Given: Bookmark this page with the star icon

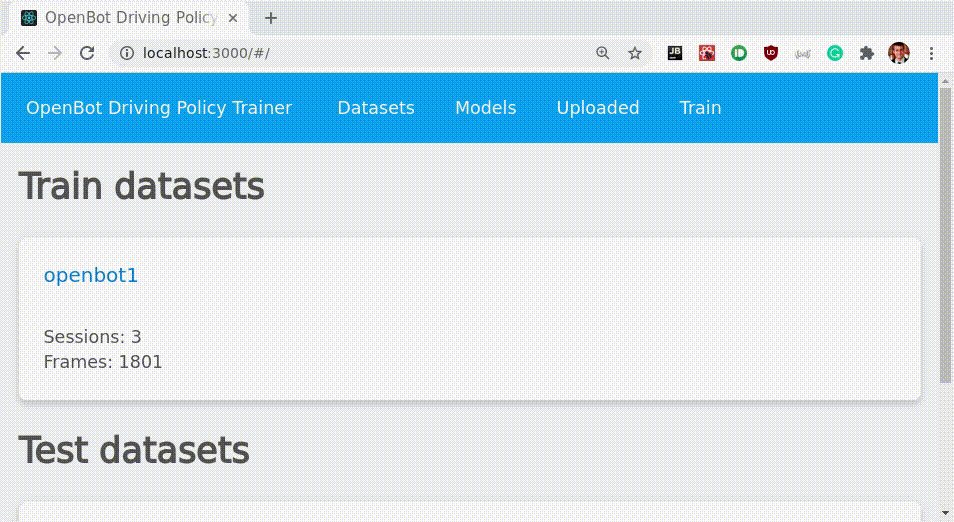Looking at the screenshot, I should click(635, 54).
